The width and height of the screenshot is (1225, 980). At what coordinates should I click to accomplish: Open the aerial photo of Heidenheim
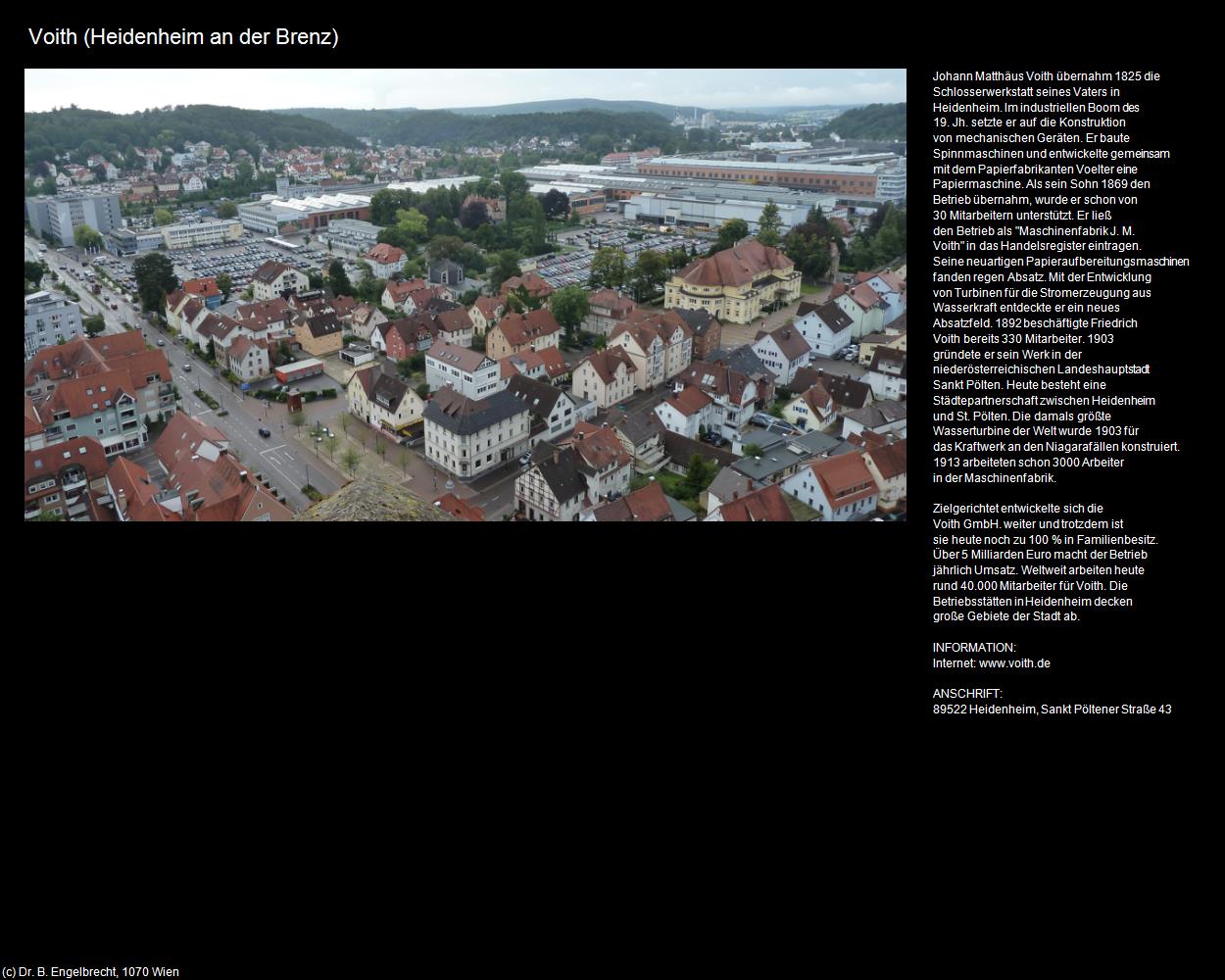click(465, 295)
